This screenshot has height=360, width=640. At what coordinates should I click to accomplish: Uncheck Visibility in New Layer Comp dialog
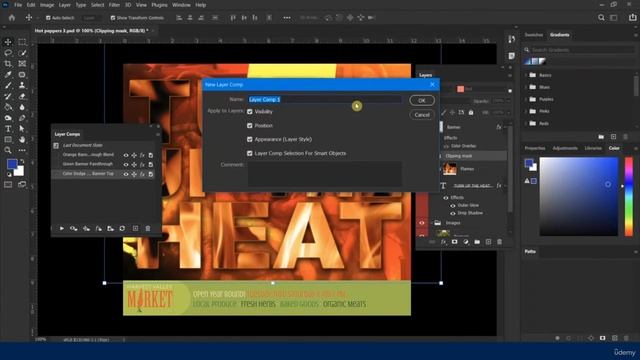pos(250,111)
